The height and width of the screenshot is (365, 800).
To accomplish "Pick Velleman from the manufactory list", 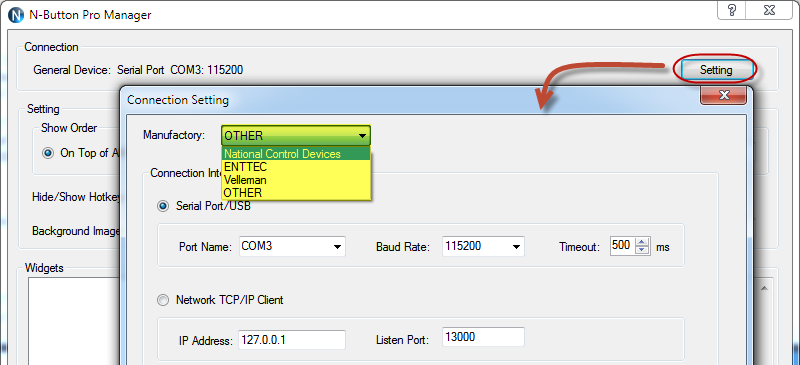I will pos(296,180).
